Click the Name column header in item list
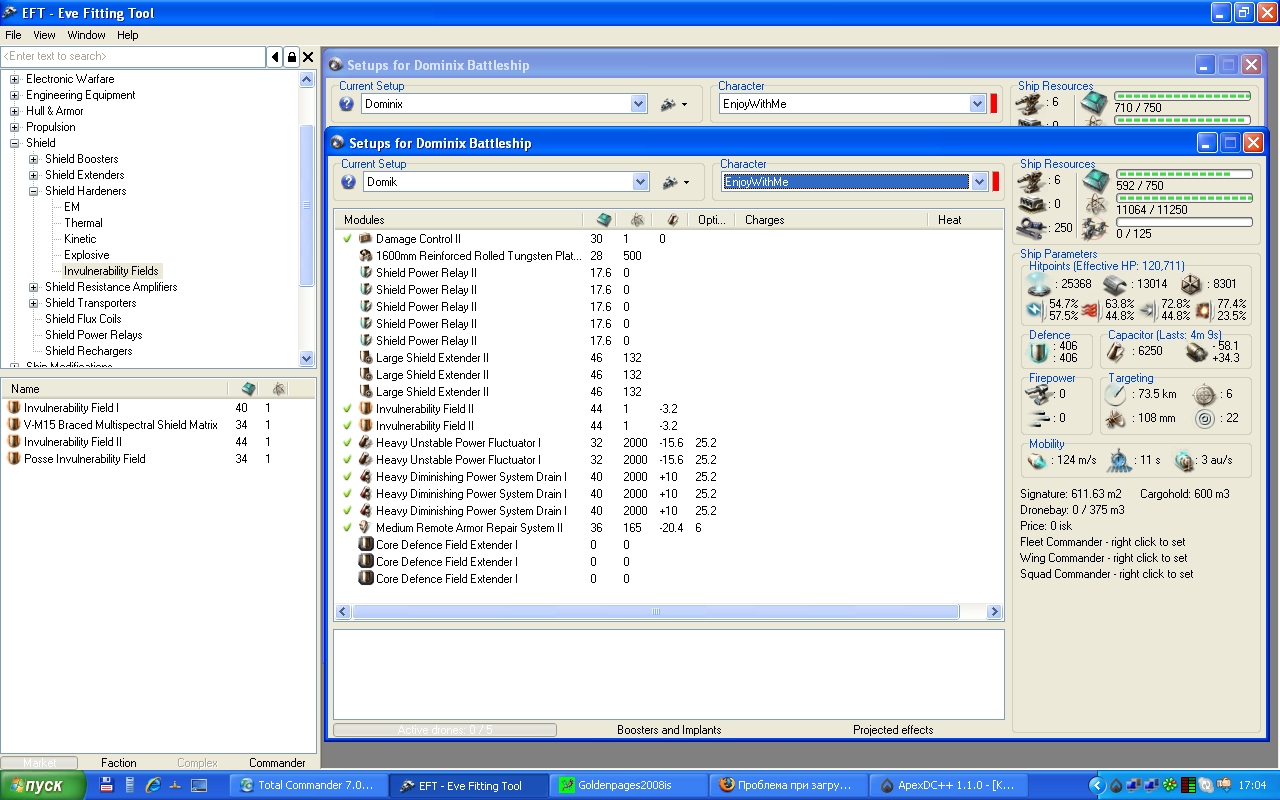This screenshot has height=800, width=1280. (114, 389)
